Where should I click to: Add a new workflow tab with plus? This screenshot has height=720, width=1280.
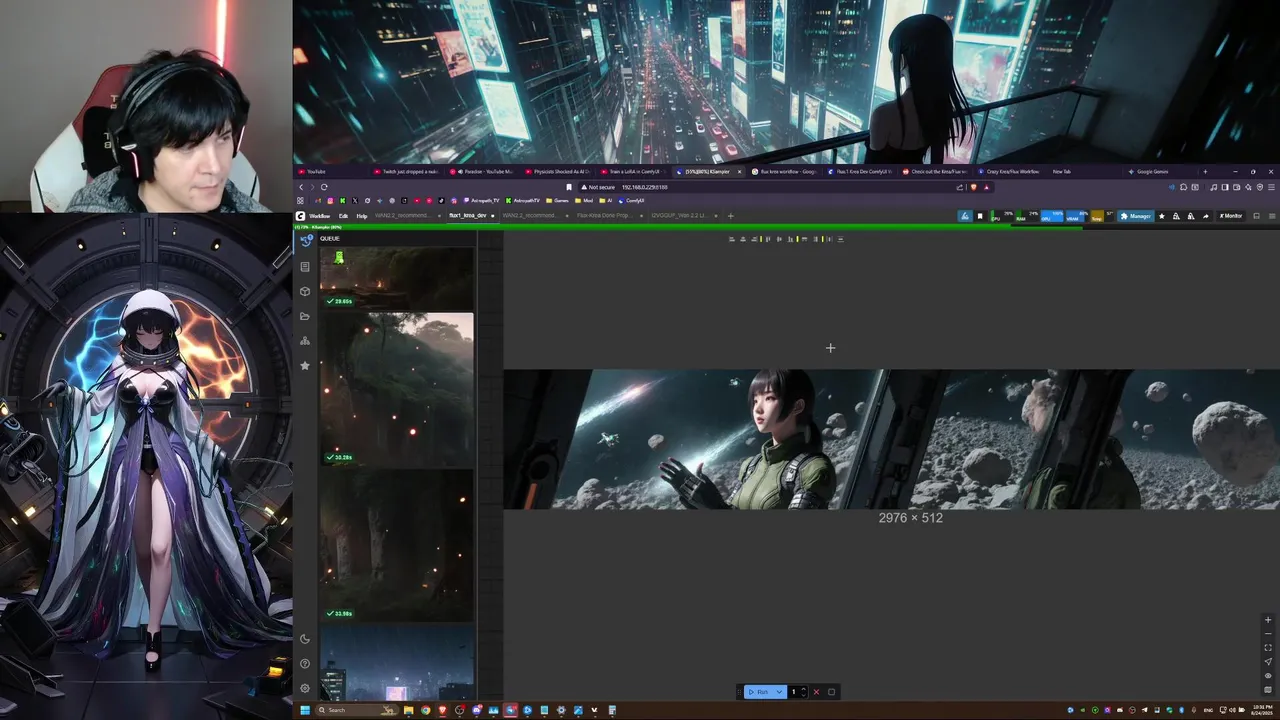pos(731,216)
